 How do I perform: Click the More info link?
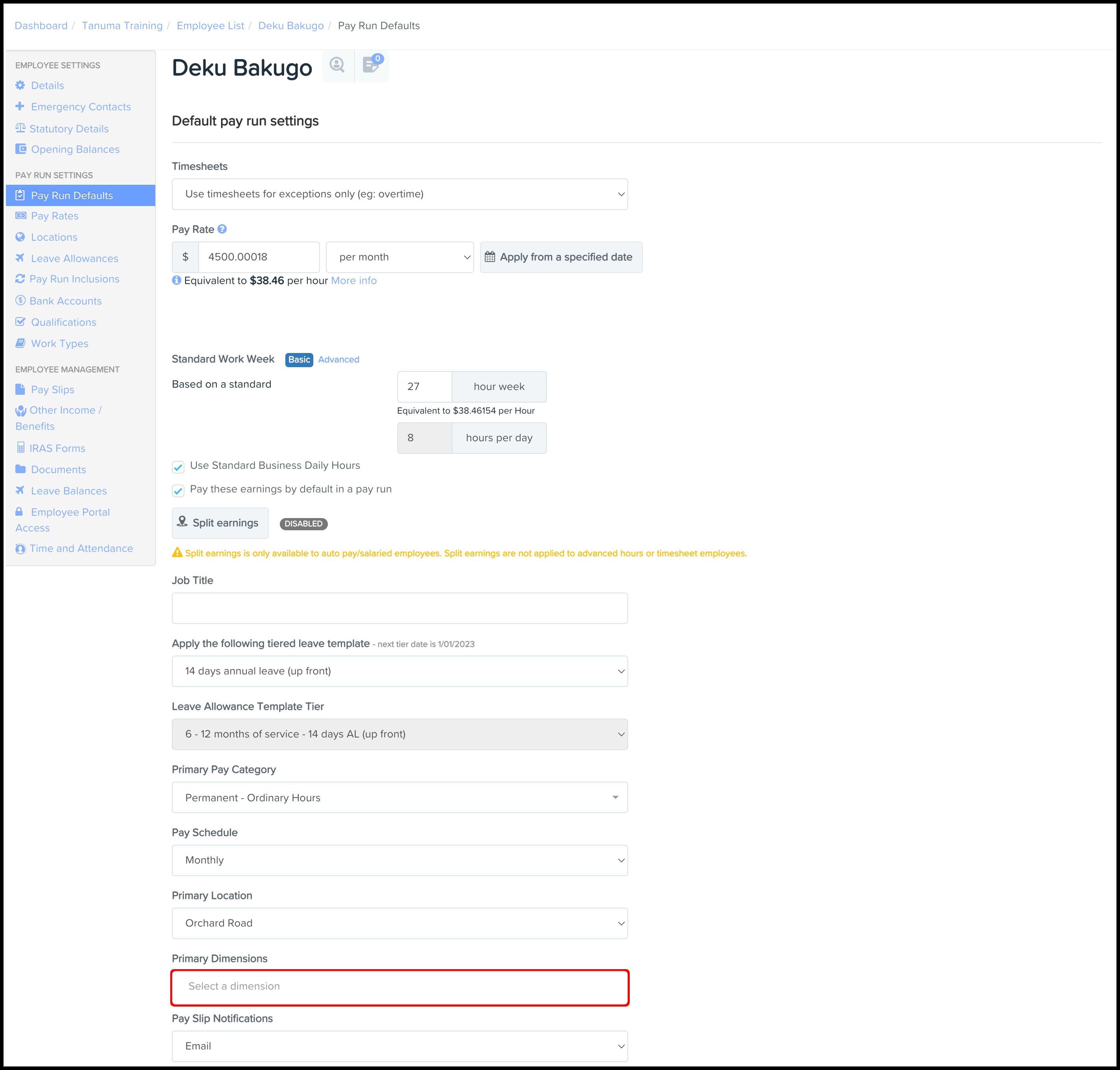(x=354, y=281)
